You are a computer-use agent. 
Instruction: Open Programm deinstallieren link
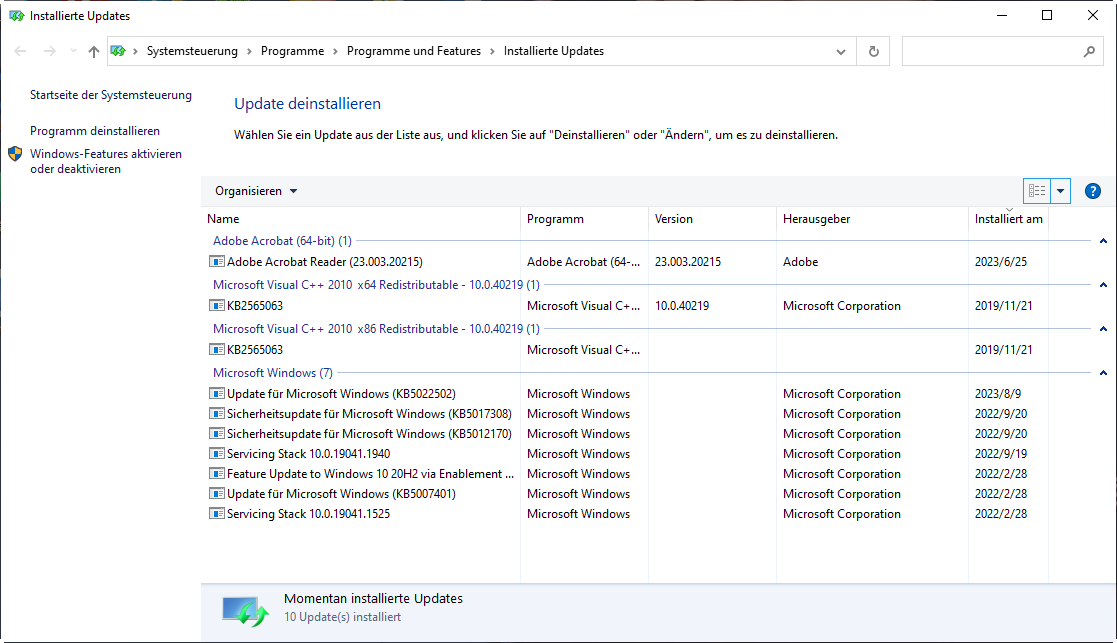tap(95, 131)
